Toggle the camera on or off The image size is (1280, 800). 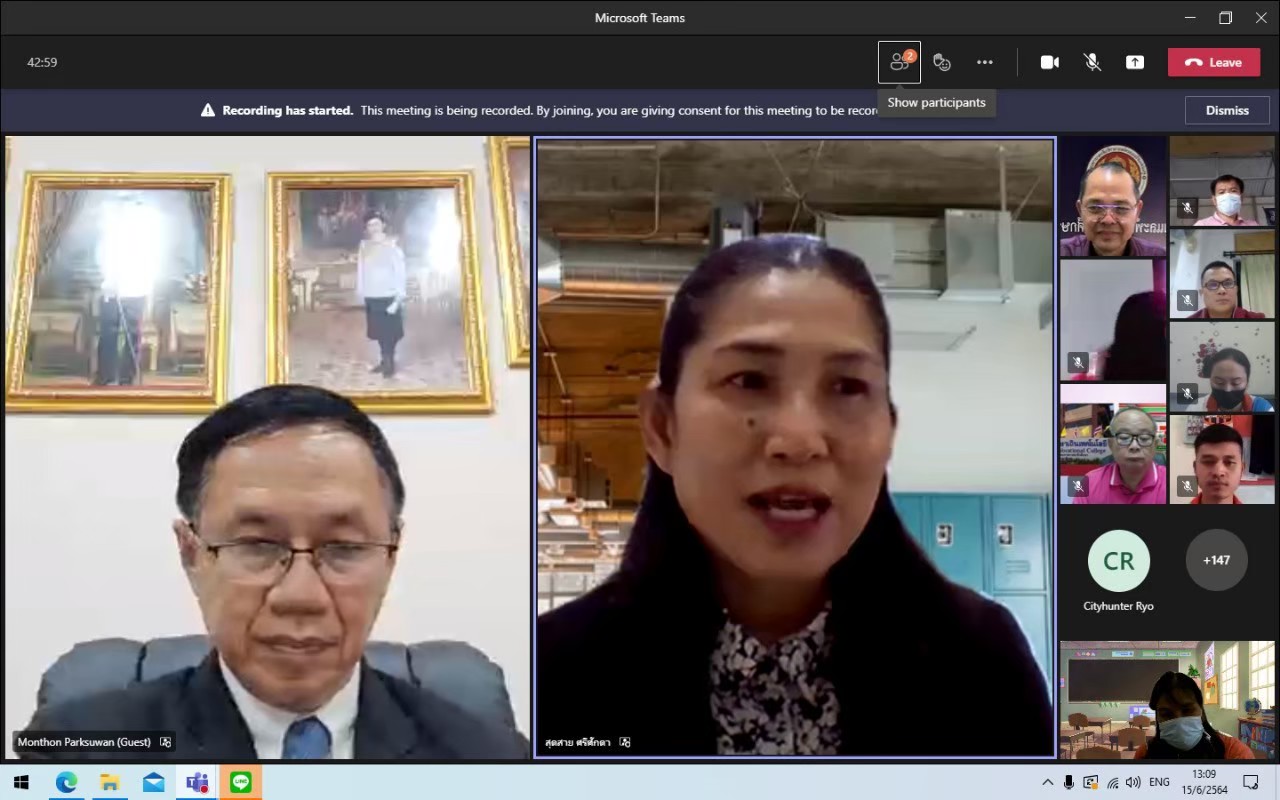pos(1049,62)
